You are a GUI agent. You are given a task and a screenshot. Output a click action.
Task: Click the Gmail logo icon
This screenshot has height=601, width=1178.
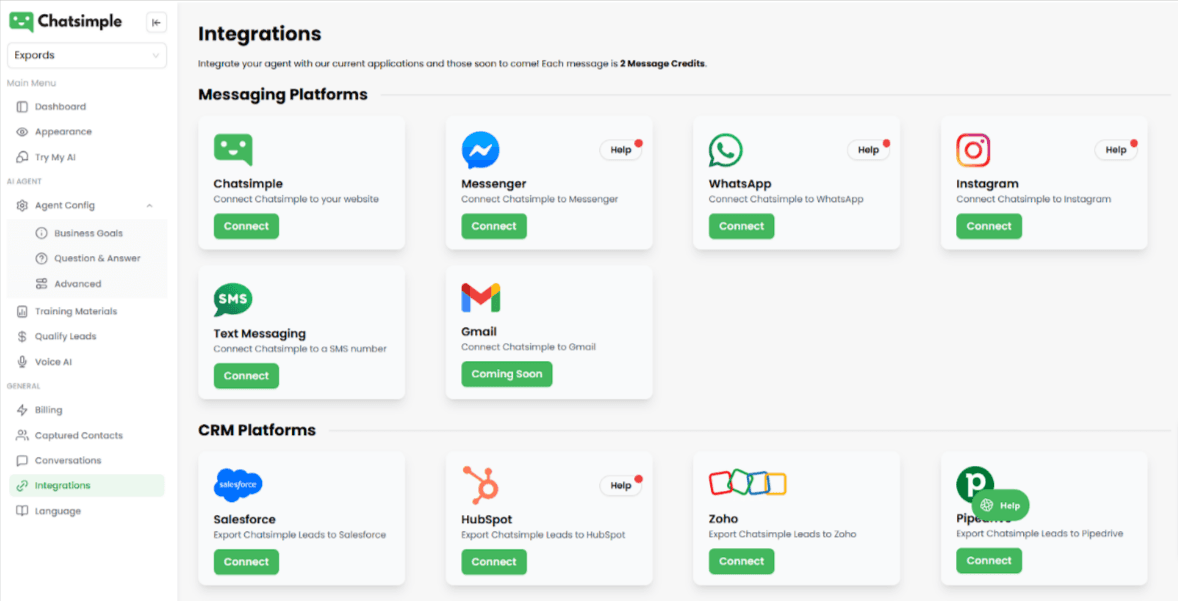480,298
